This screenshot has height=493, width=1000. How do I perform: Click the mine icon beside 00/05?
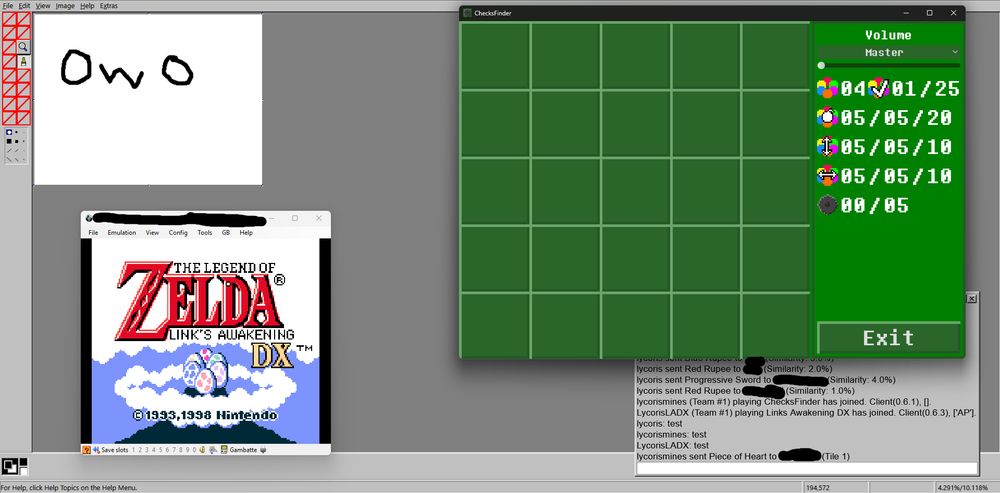(827, 205)
